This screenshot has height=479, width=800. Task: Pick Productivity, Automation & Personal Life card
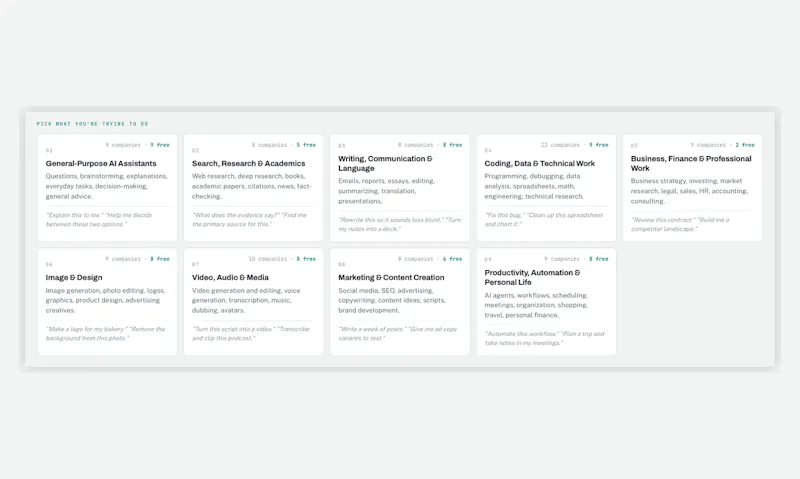[x=546, y=301]
